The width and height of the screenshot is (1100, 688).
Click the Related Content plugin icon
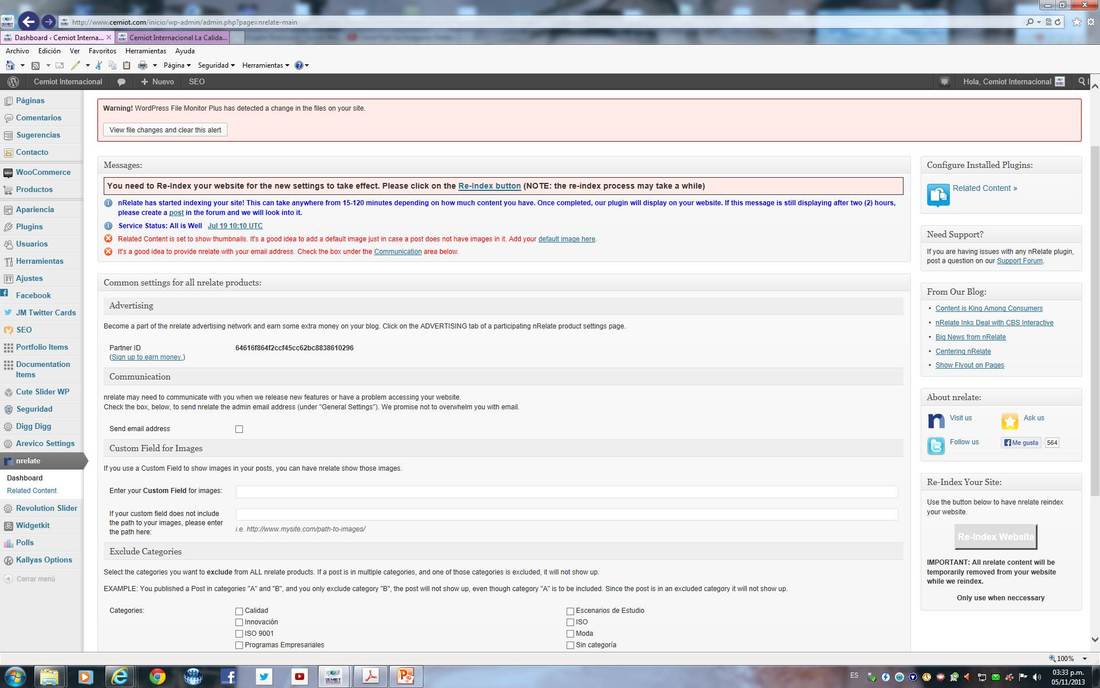[x=938, y=195]
